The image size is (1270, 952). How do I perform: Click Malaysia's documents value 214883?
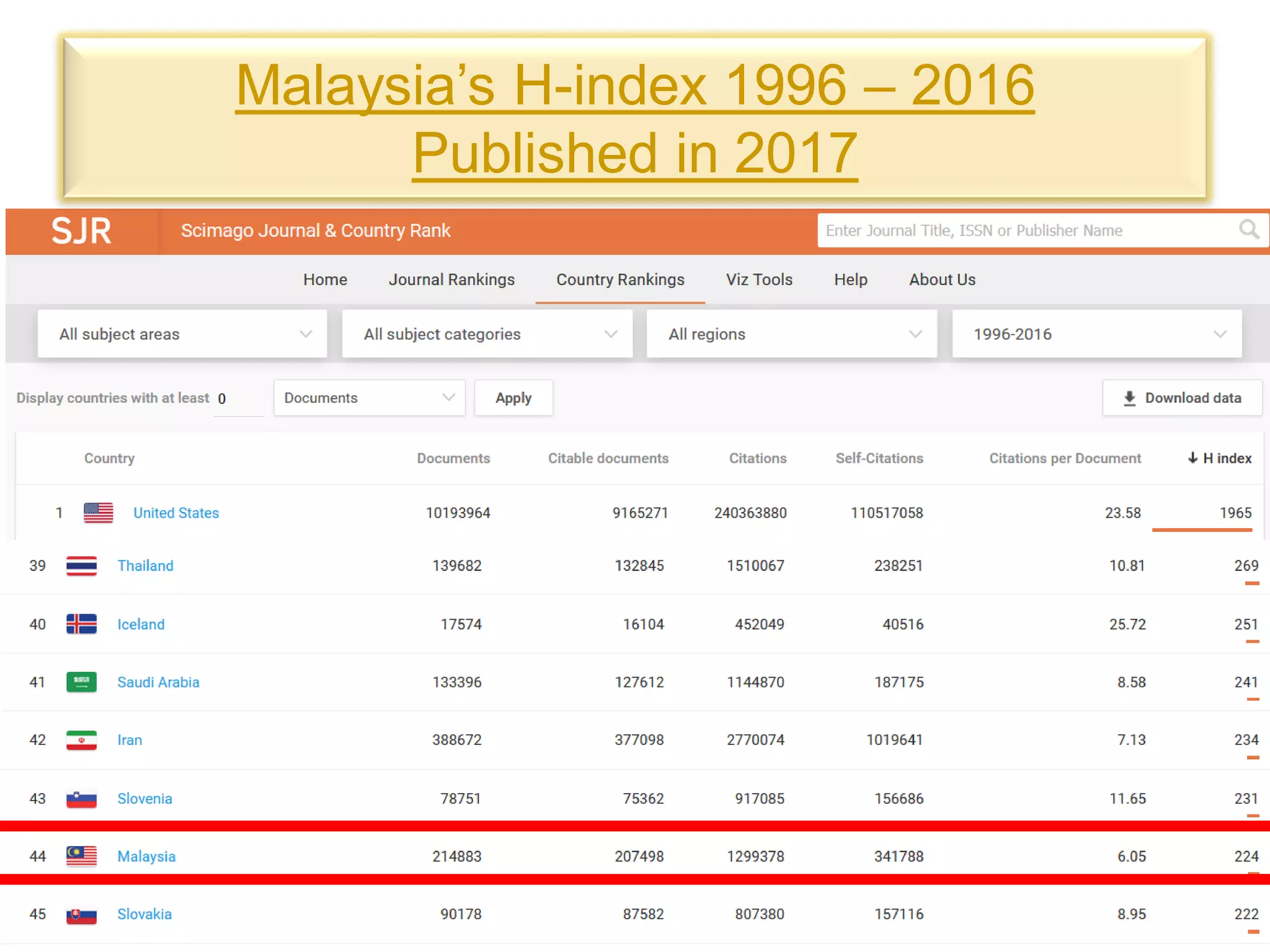pyautogui.click(x=457, y=857)
